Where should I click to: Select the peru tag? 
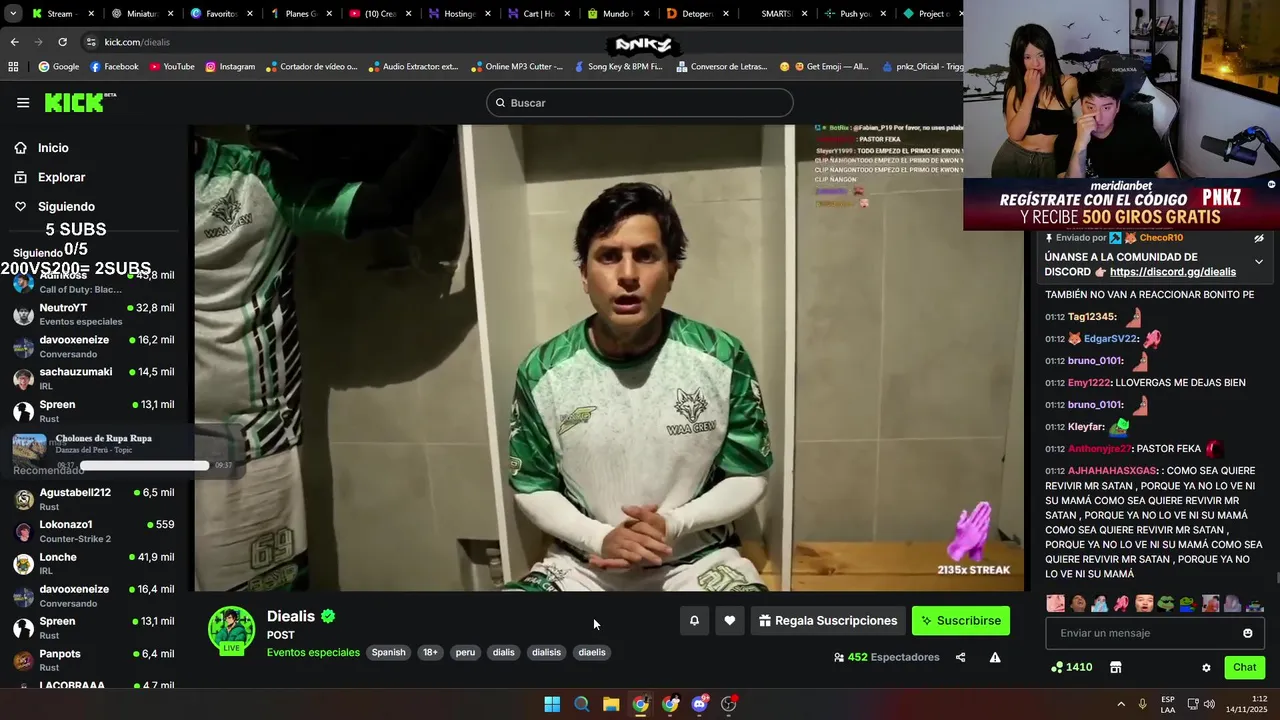coord(466,652)
